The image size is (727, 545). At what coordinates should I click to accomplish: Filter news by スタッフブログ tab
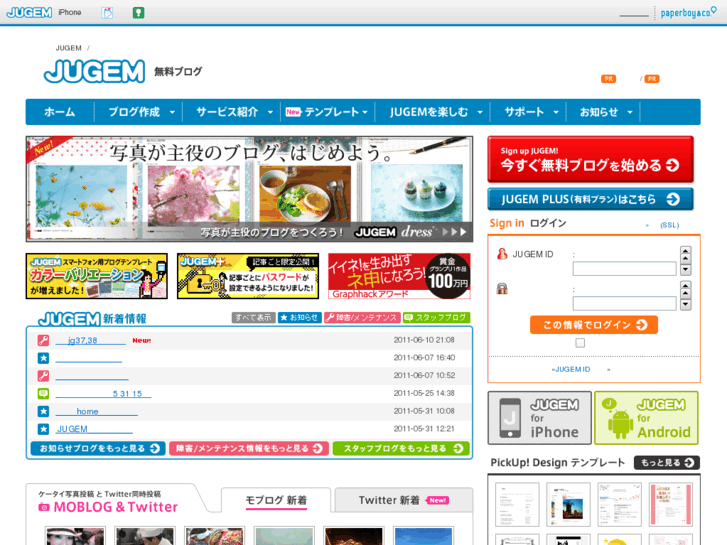[x=436, y=318]
